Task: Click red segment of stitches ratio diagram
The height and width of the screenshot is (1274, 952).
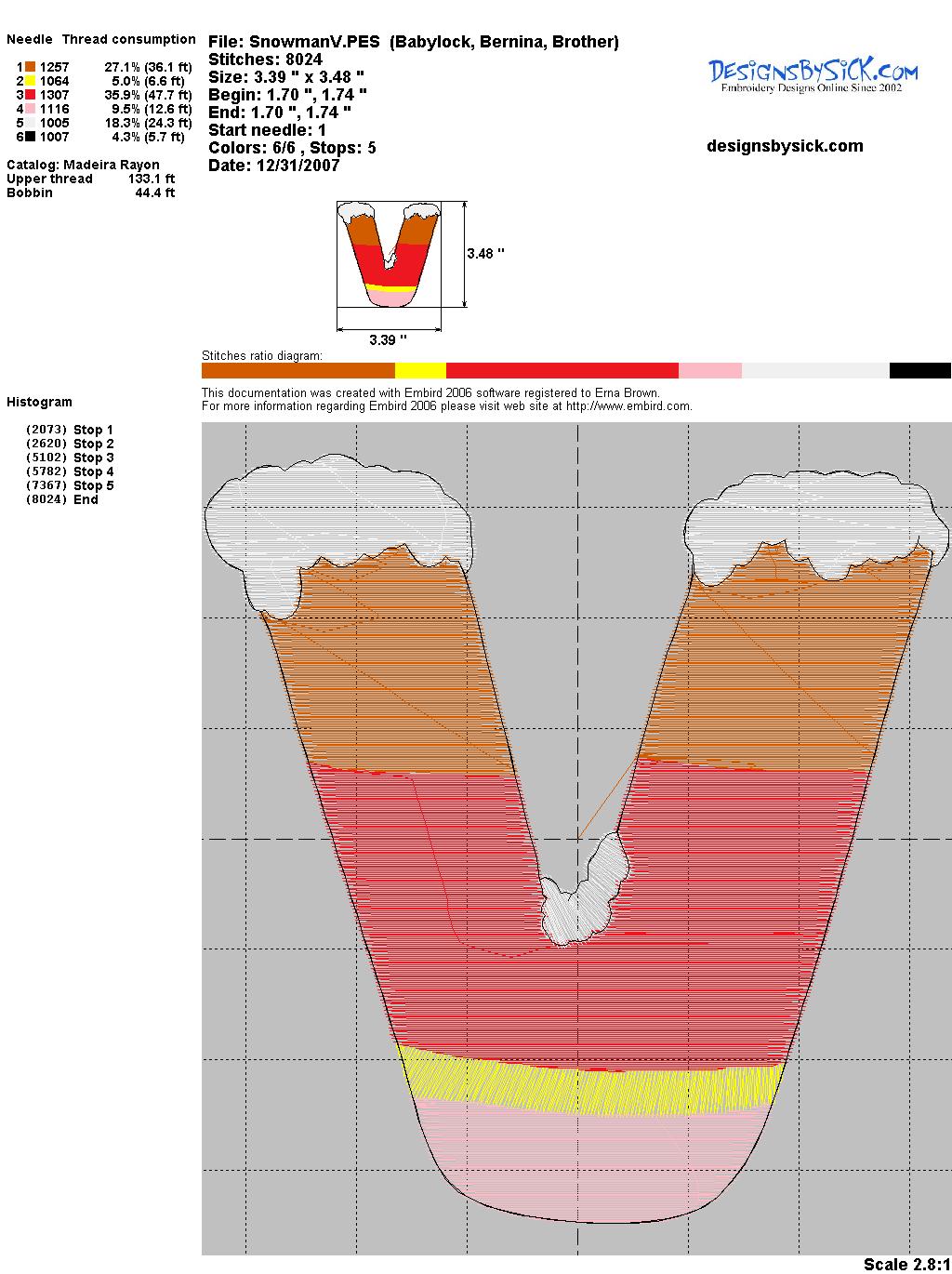Action: pyautogui.click(x=562, y=371)
